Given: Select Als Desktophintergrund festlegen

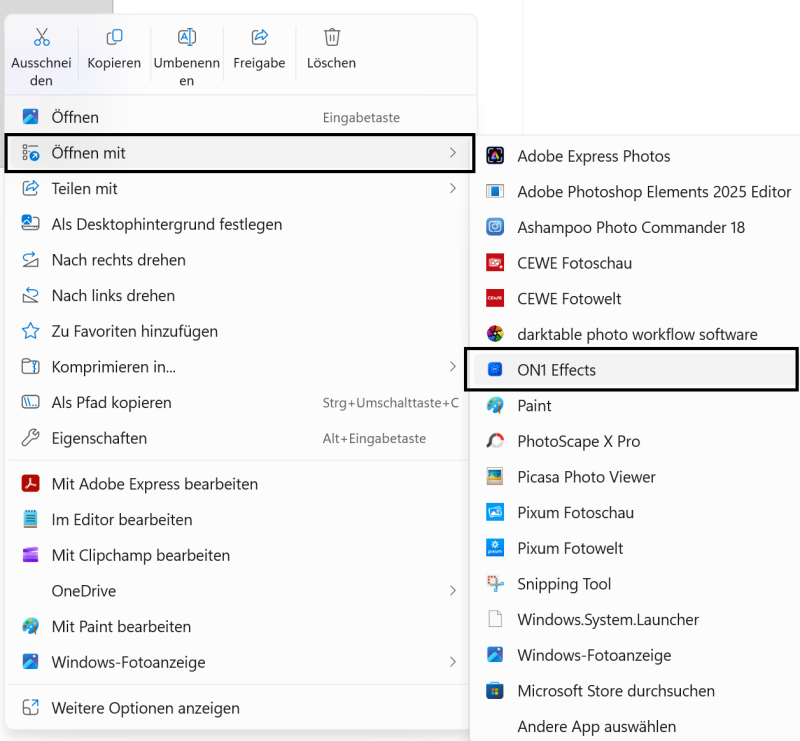Looking at the screenshot, I should pyautogui.click(x=166, y=224).
